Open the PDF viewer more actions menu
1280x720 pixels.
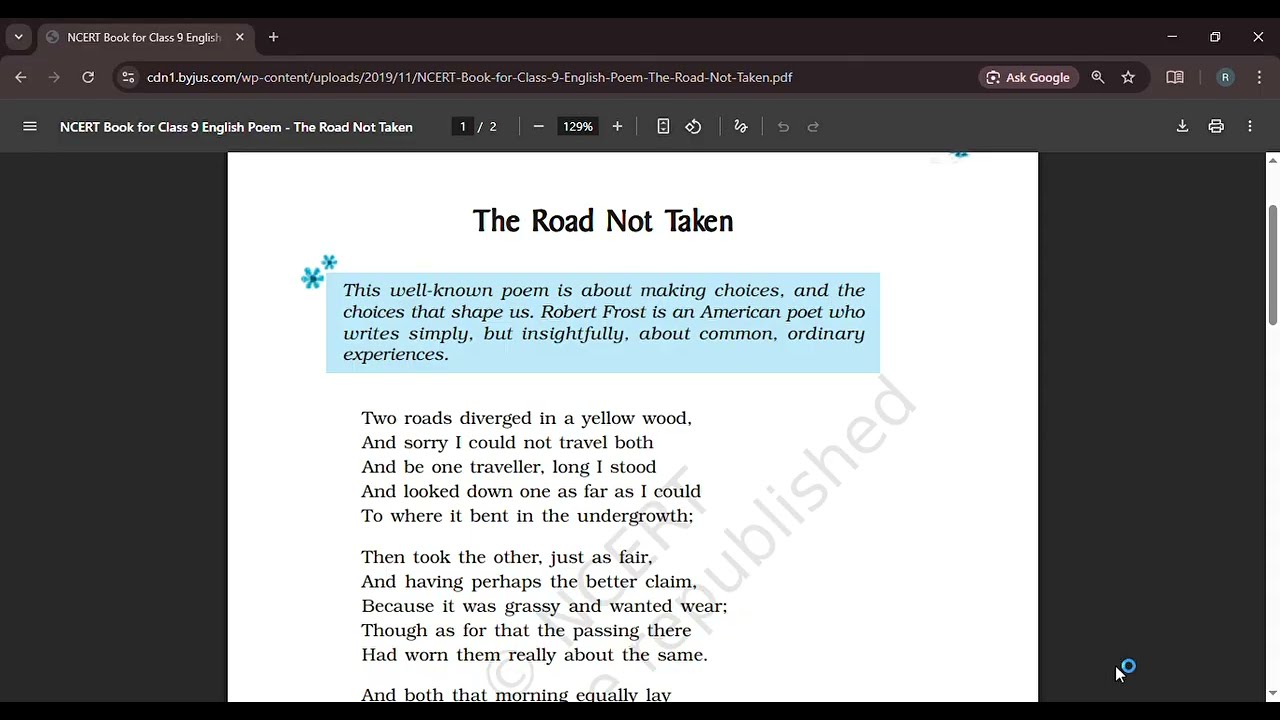(x=1250, y=127)
